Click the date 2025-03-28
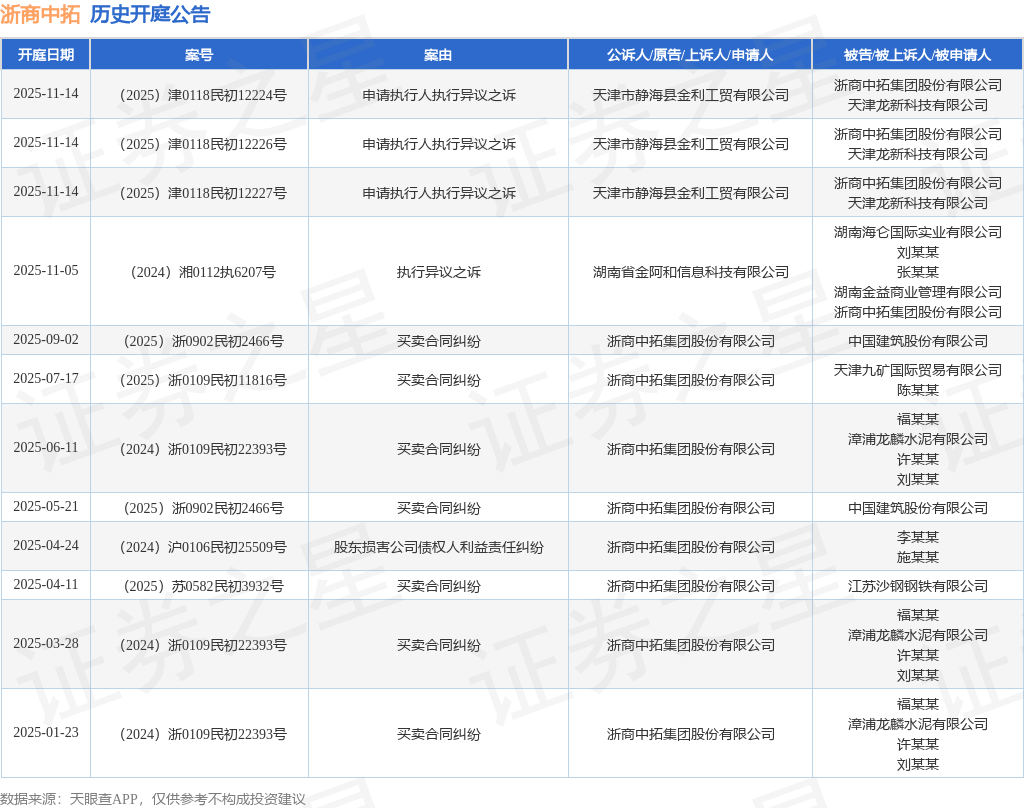 [x=46, y=643]
